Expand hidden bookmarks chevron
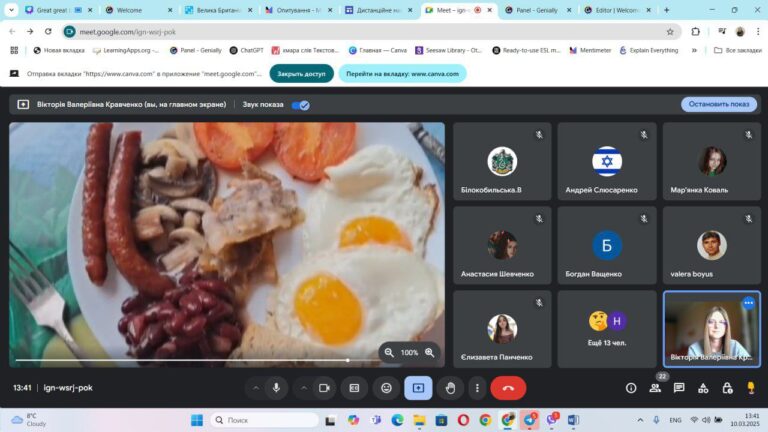This screenshot has width=768, height=432. pos(694,50)
